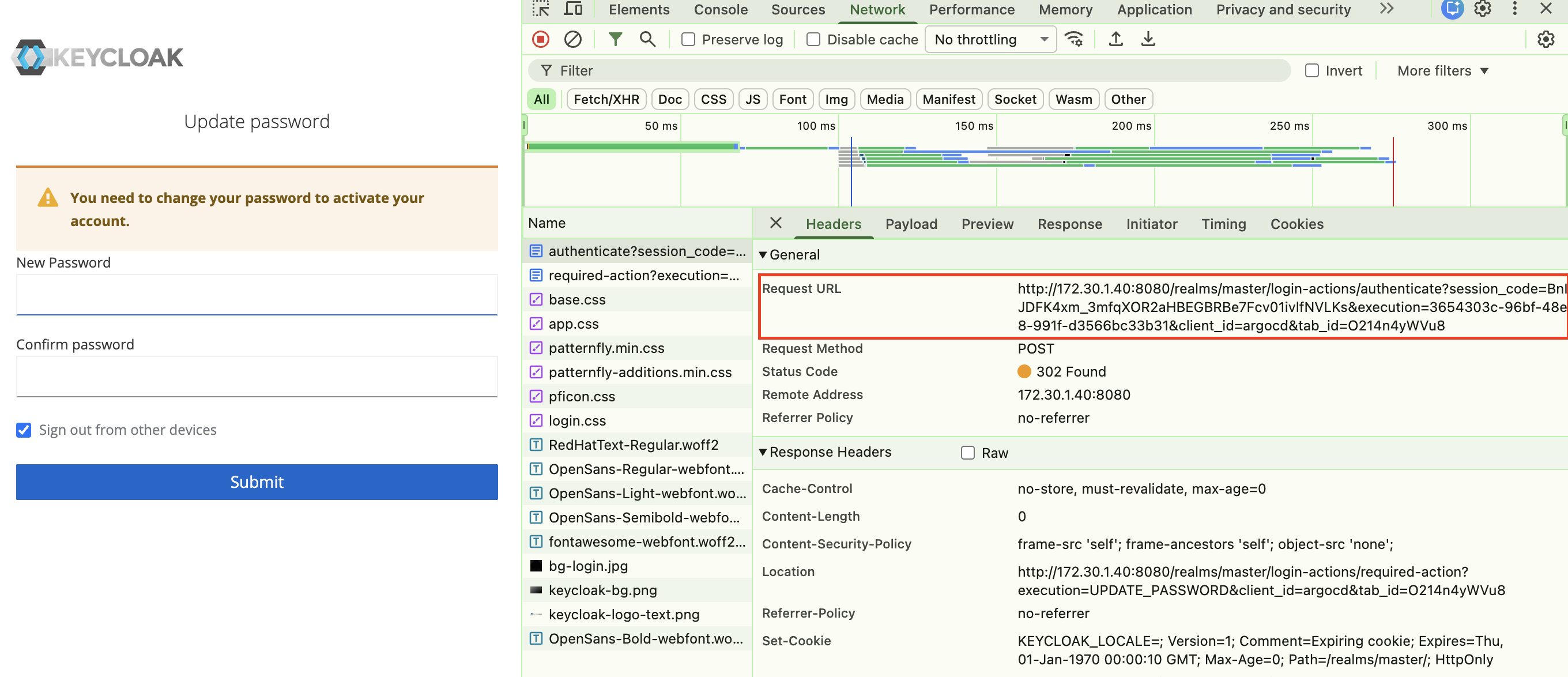Stop recording the network log

[x=541, y=40]
